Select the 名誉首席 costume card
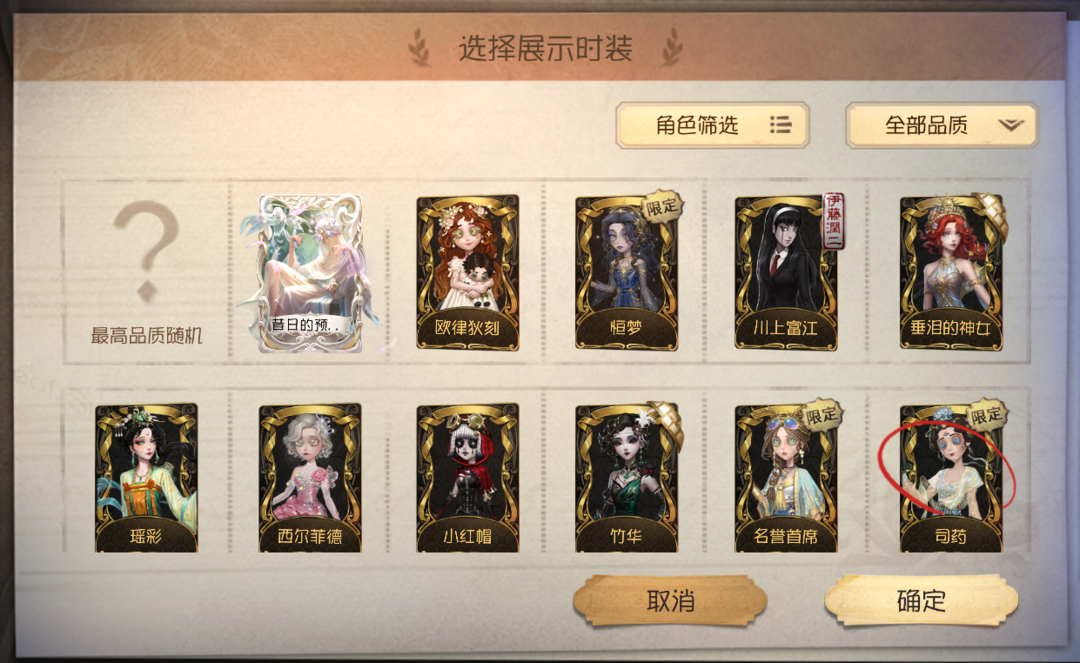Viewport: 1080px width, 663px height. 786,478
